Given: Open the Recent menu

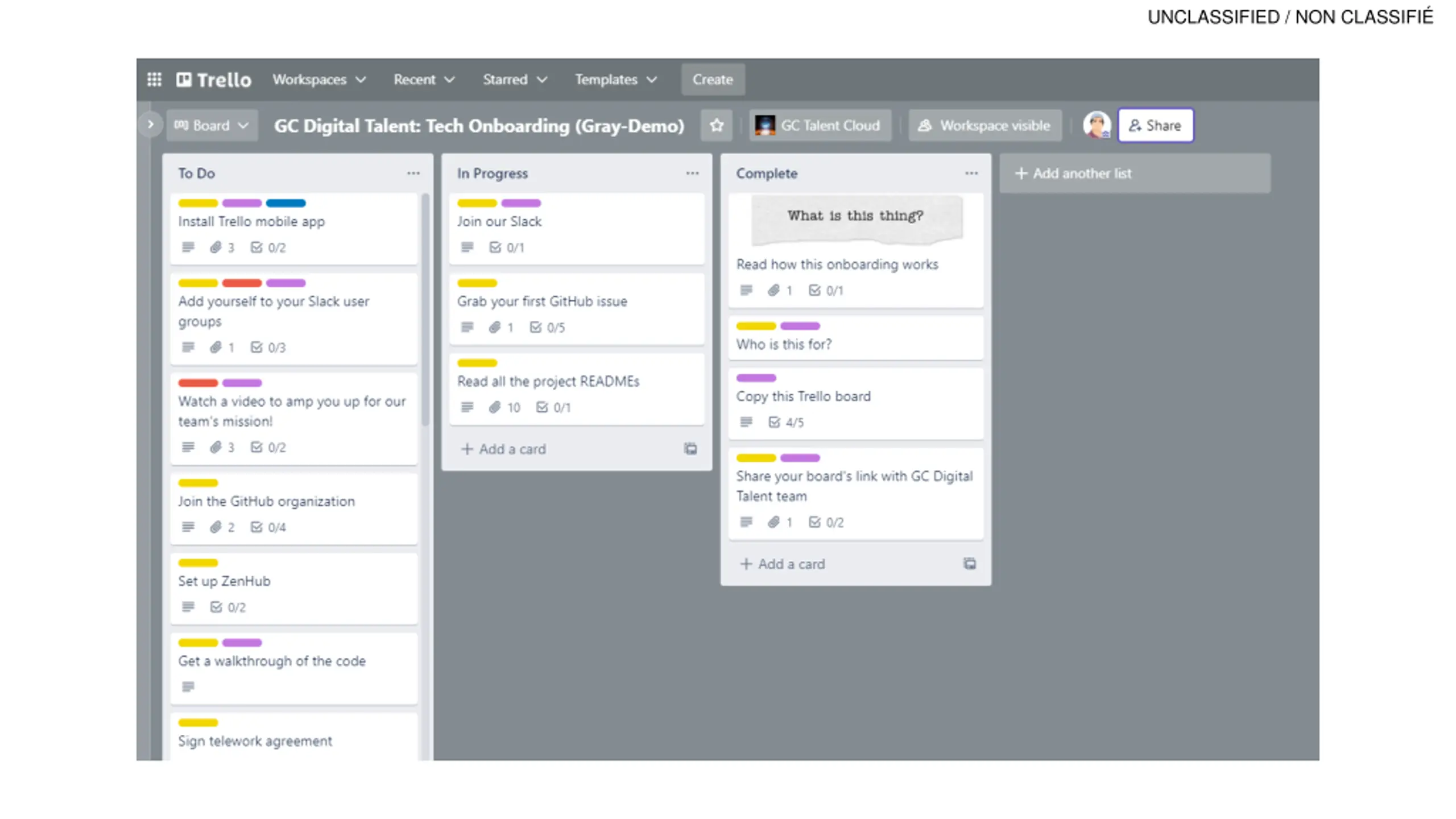Looking at the screenshot, I should point(424,80).
